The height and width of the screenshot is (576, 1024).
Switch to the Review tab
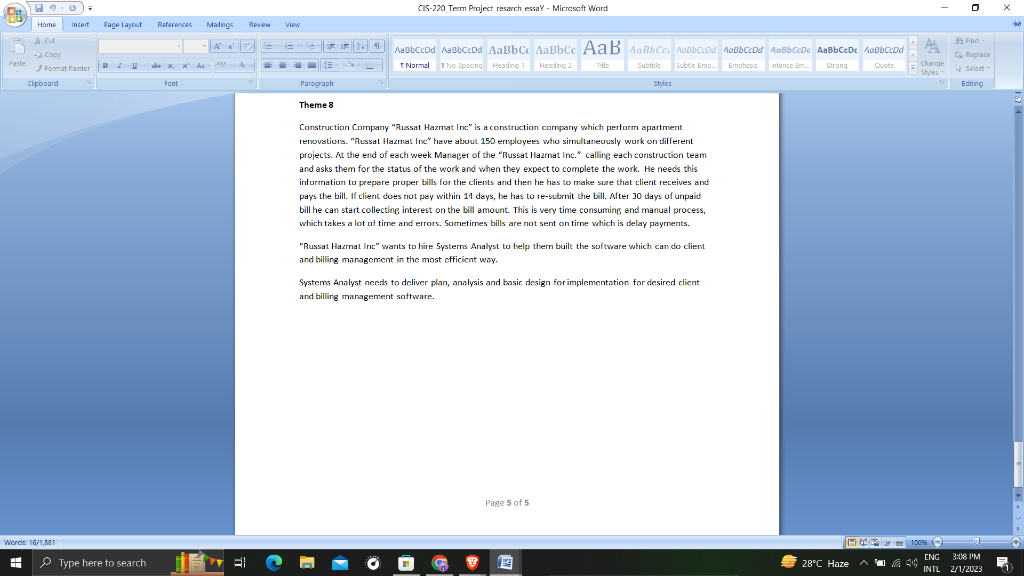pos(259,24)
